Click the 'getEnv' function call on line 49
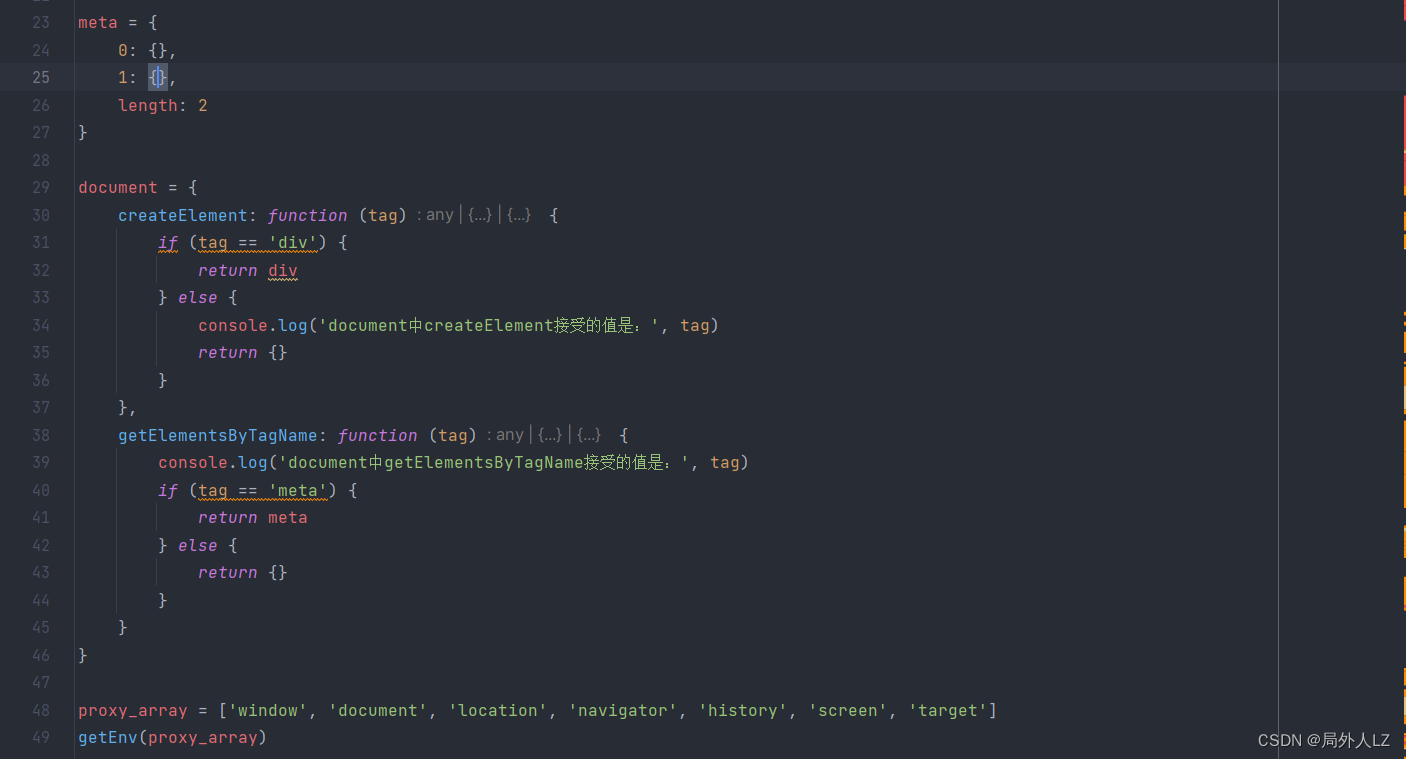Screen dimensions: 1406x759 coord(108,737)
